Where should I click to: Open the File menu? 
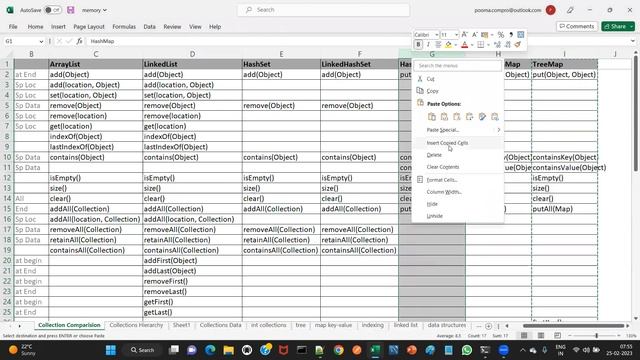pyautogui.click(x=13, y=27)
